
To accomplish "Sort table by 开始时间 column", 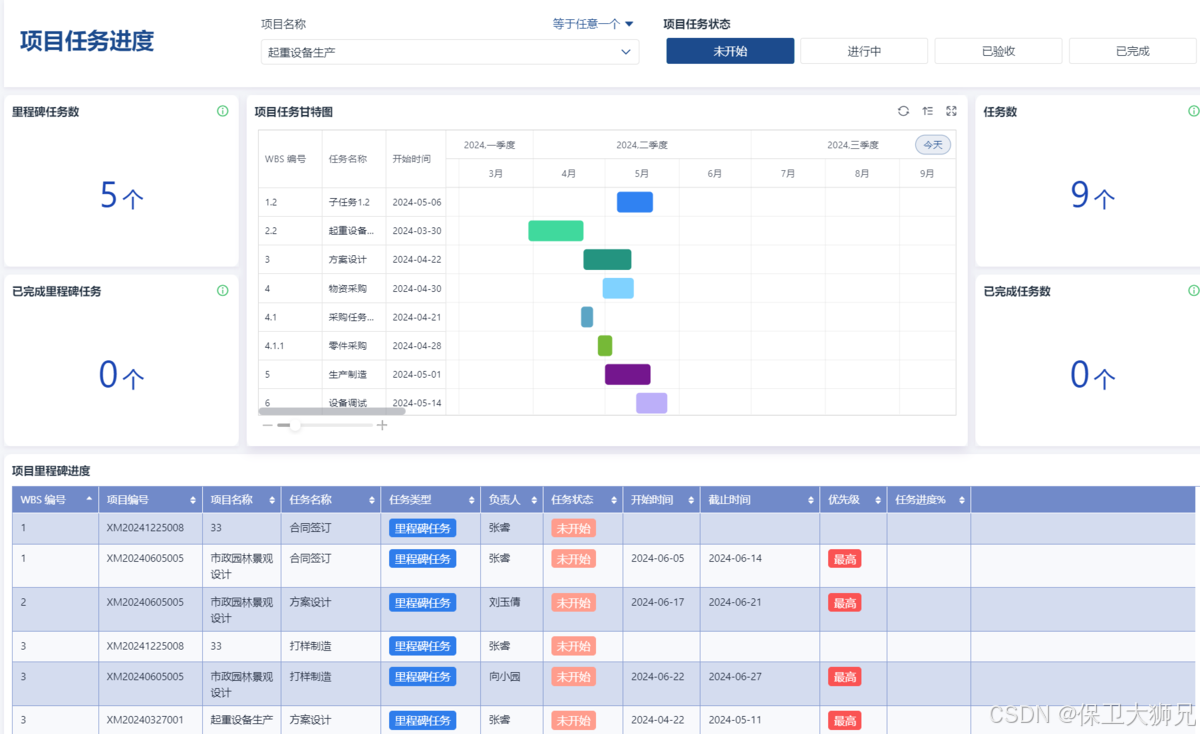I will pyautogui.click(x=692, y=500).
